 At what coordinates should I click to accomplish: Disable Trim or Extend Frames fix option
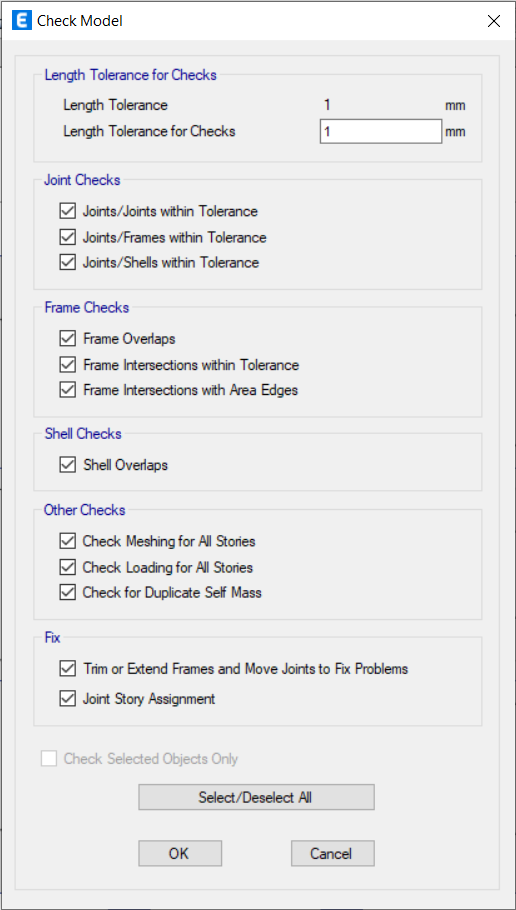coord(67,669)
